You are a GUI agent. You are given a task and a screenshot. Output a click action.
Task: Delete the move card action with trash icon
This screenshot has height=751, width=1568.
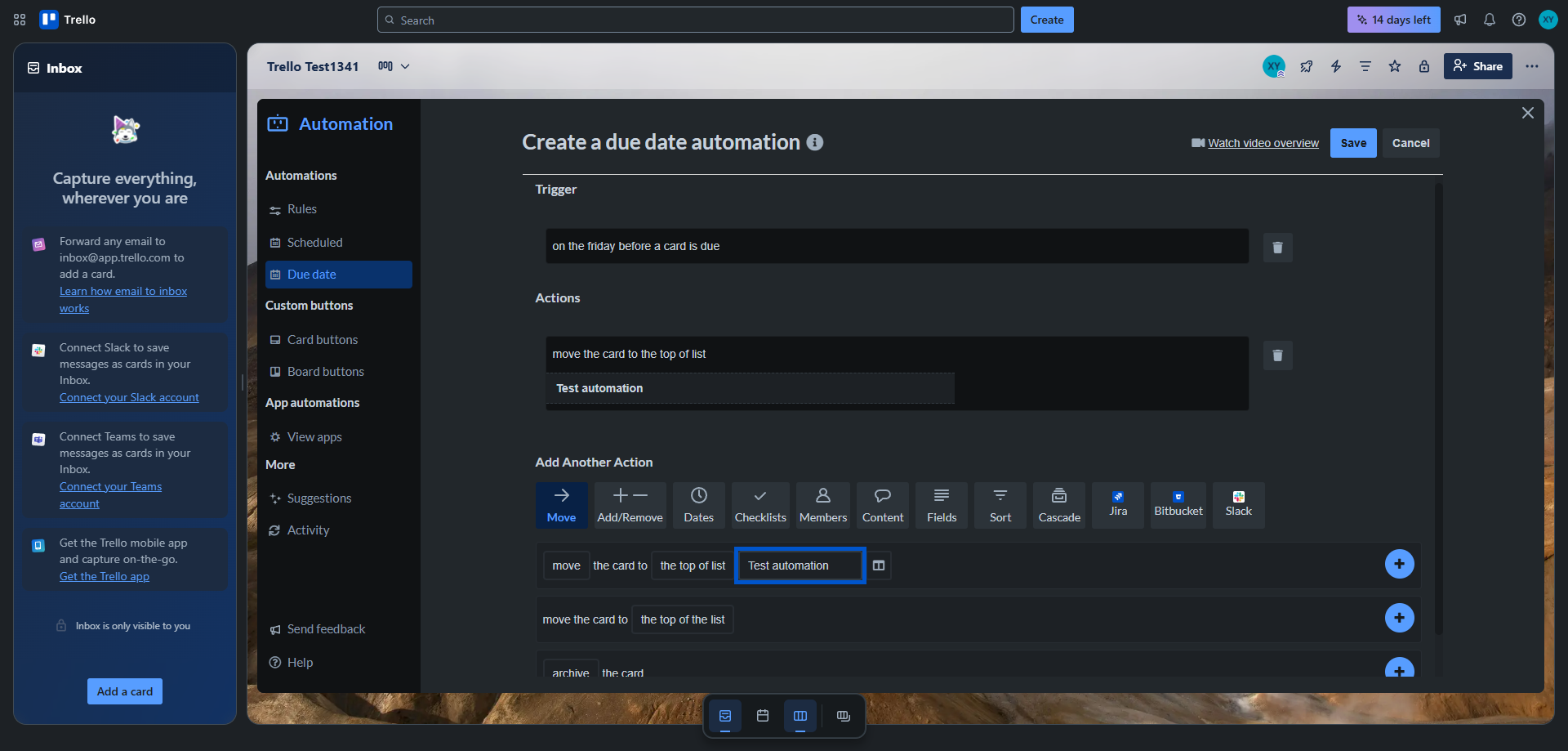[x=1278, y=355]
